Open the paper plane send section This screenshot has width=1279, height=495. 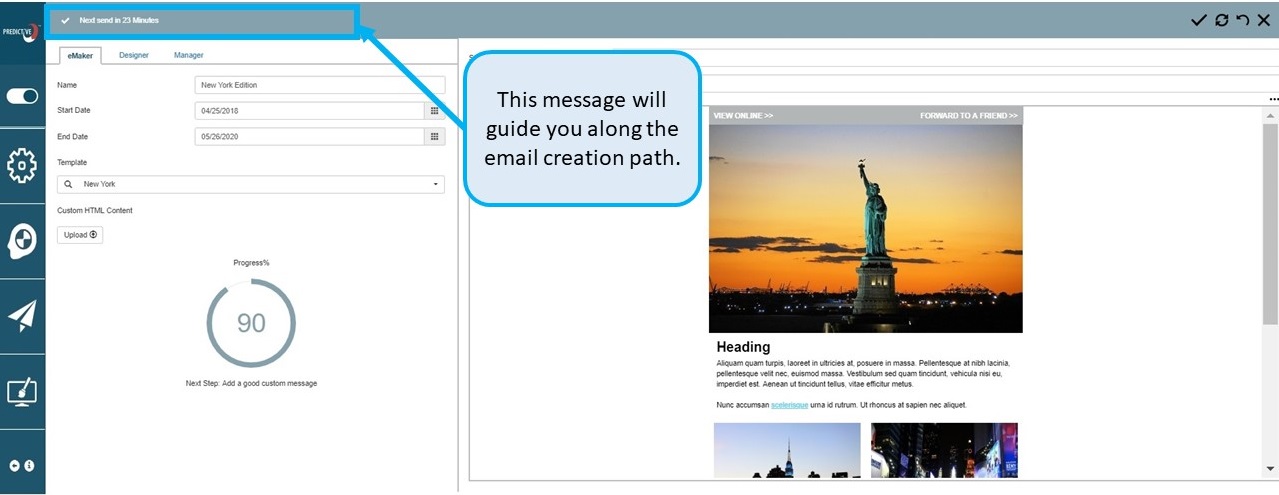[x=22, y=316]
